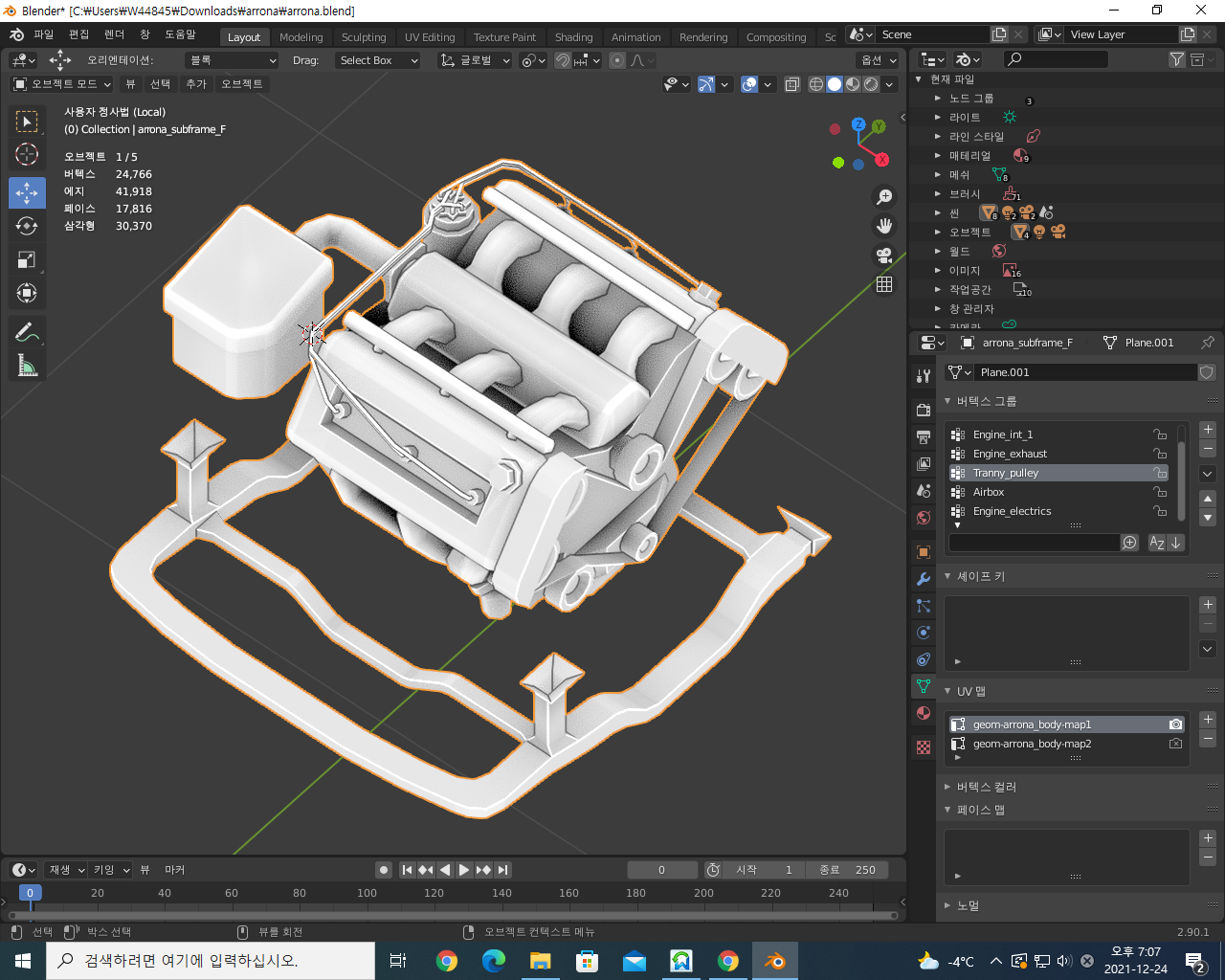Open the Texture properties checker tab
The width and height of the screenshot is (1225, 980).
(923, 747)
